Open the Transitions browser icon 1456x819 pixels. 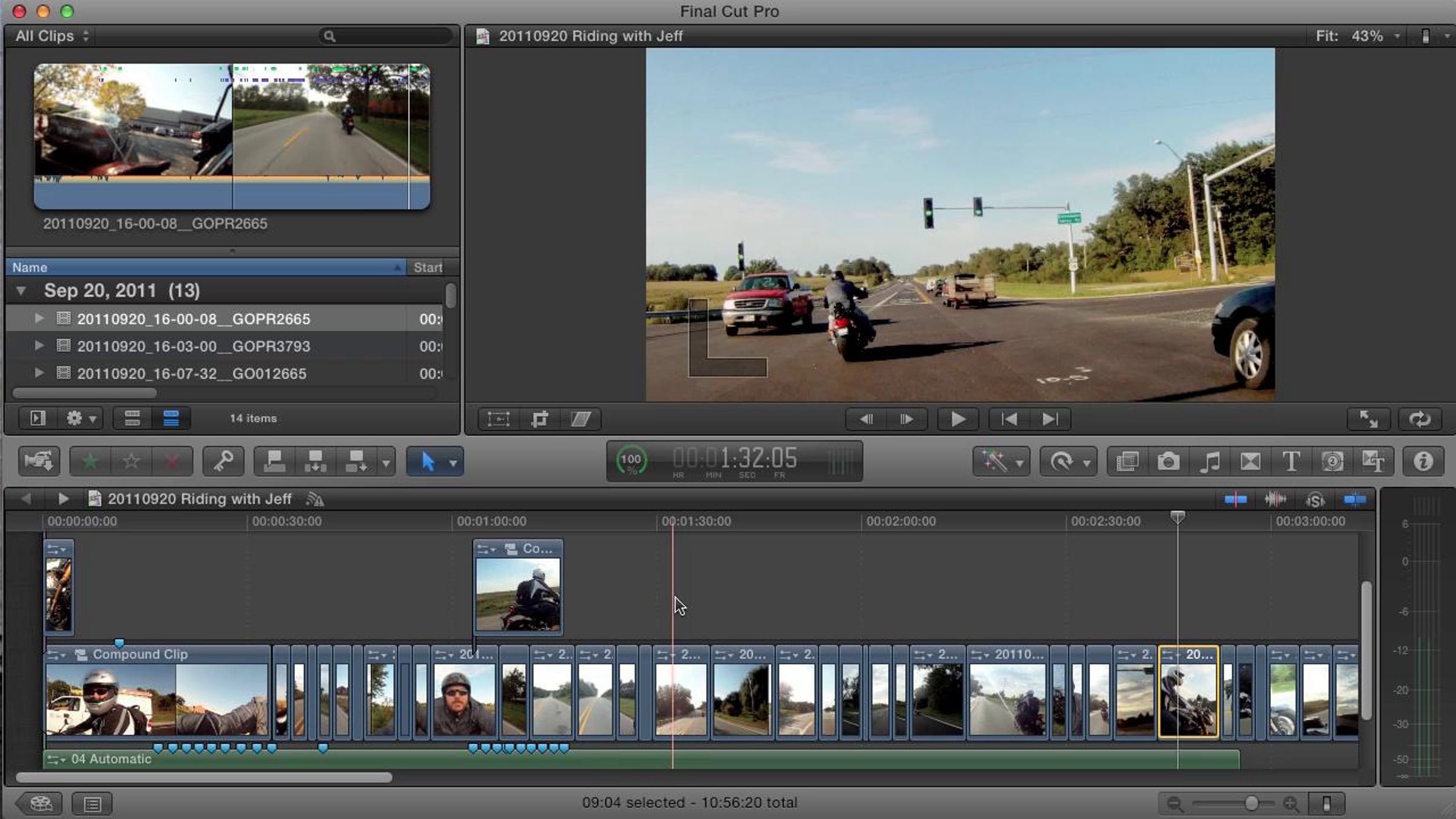(1250, 462)
